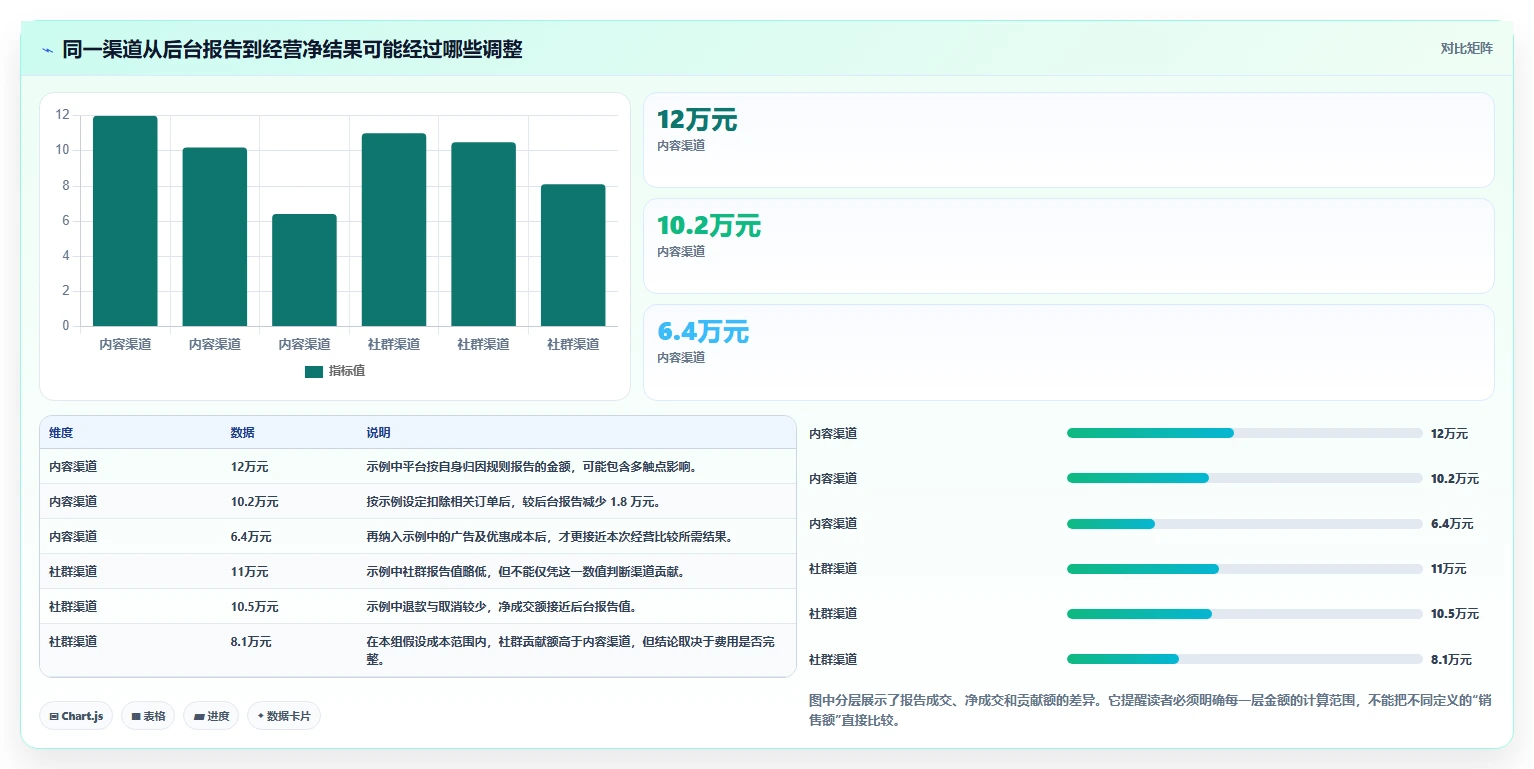Viewport: 1534px width, 769px height.
Task: Click the 社群渠道 label beside the 11万元 progress bar
Action: coord(833,569)
